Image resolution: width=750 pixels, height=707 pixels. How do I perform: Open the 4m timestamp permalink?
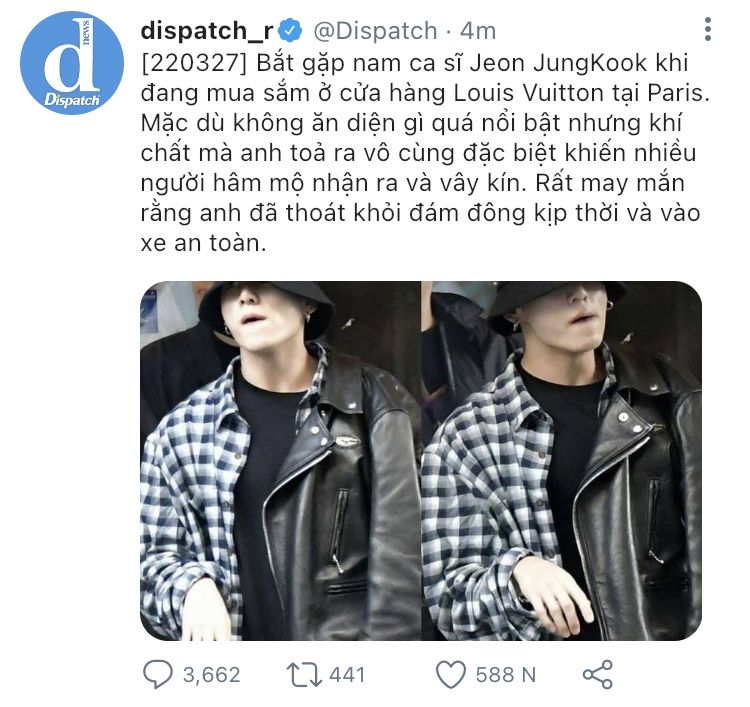[478, 31]
